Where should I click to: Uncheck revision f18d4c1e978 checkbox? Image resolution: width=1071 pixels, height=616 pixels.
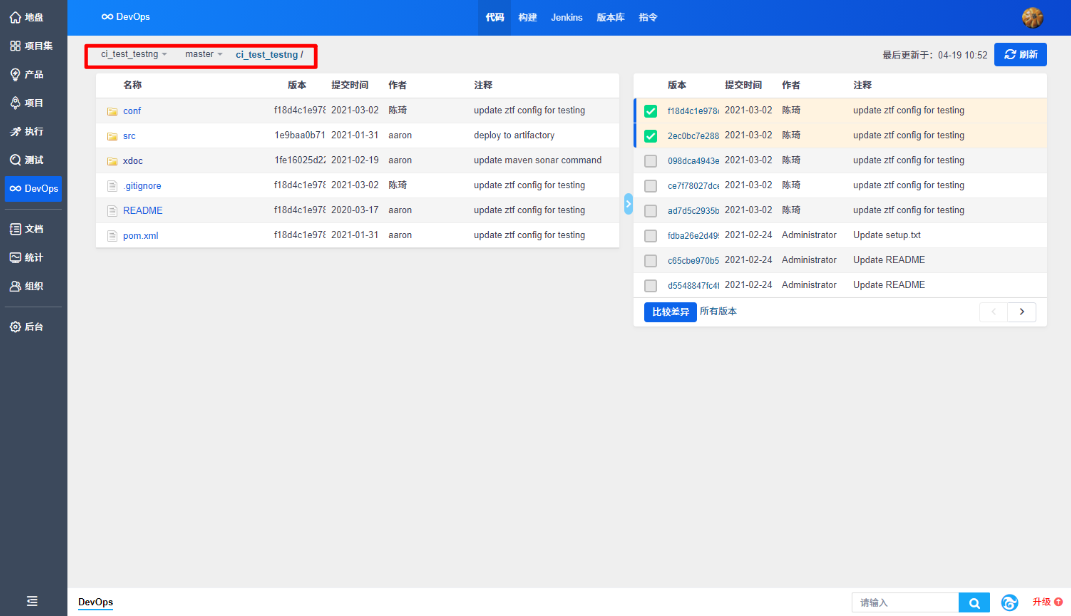(651, 111)
